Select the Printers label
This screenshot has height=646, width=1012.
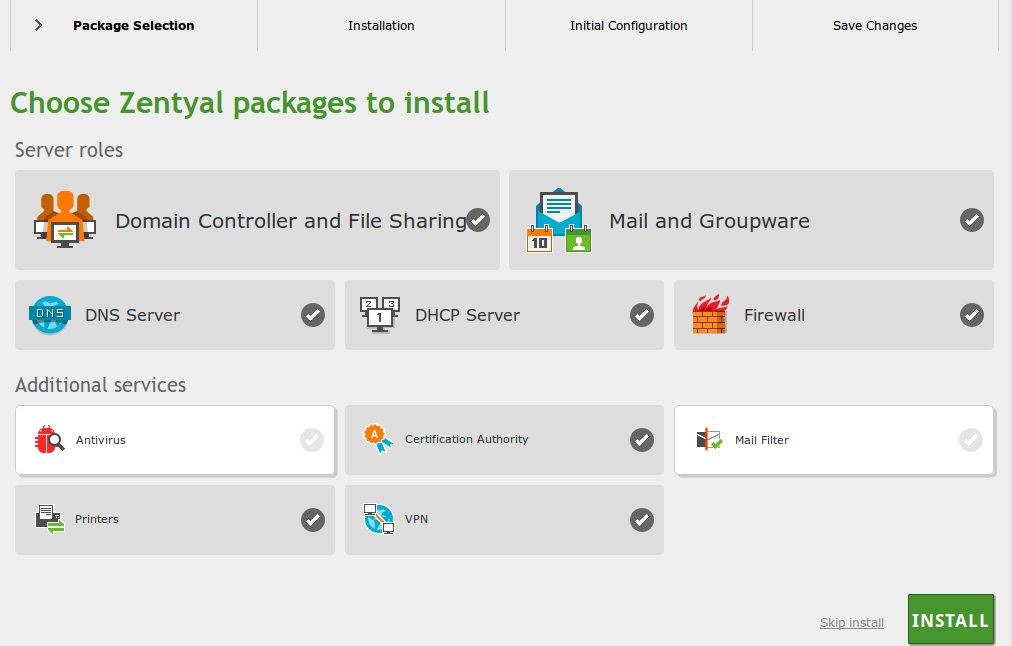point(97,519)
